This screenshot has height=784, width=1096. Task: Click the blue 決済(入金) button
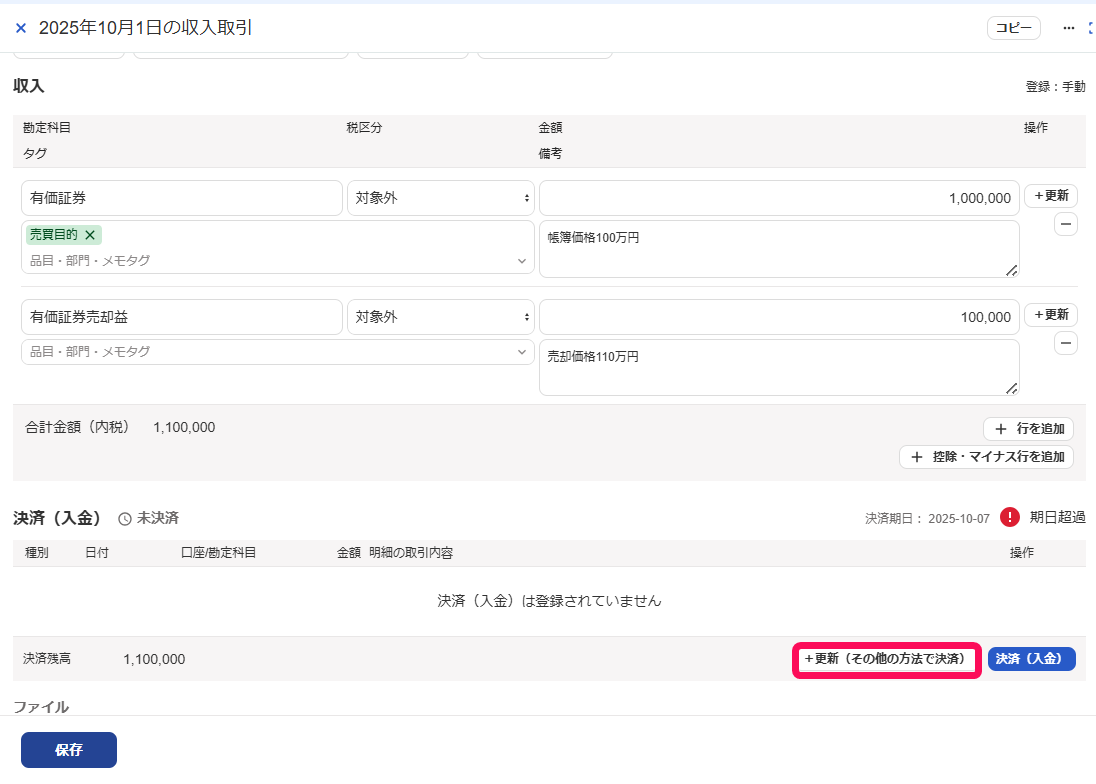[x=1031, y=659]
